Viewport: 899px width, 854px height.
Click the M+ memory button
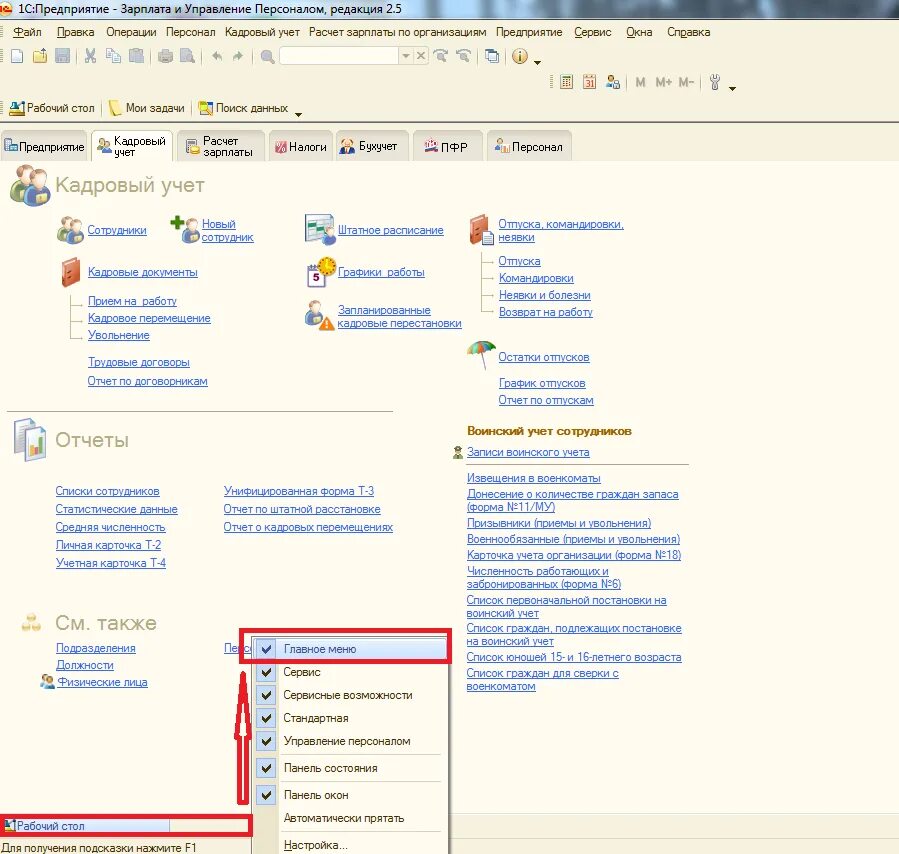[x=663, y=83]
